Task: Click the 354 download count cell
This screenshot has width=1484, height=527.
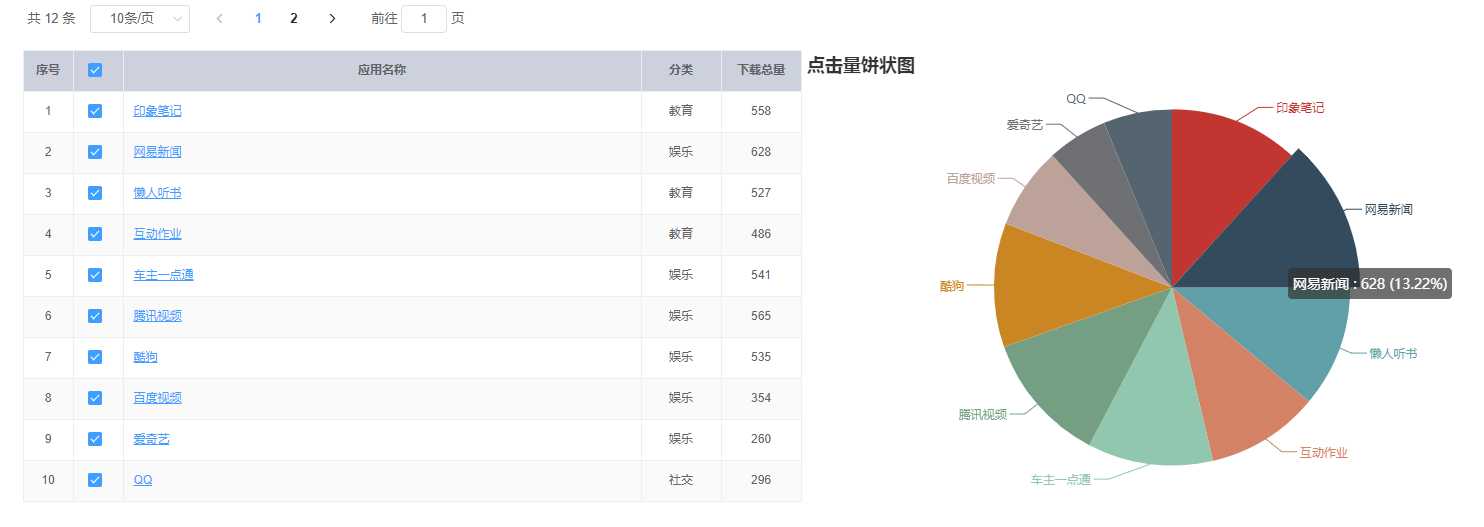Action: [x=761, y=398]
